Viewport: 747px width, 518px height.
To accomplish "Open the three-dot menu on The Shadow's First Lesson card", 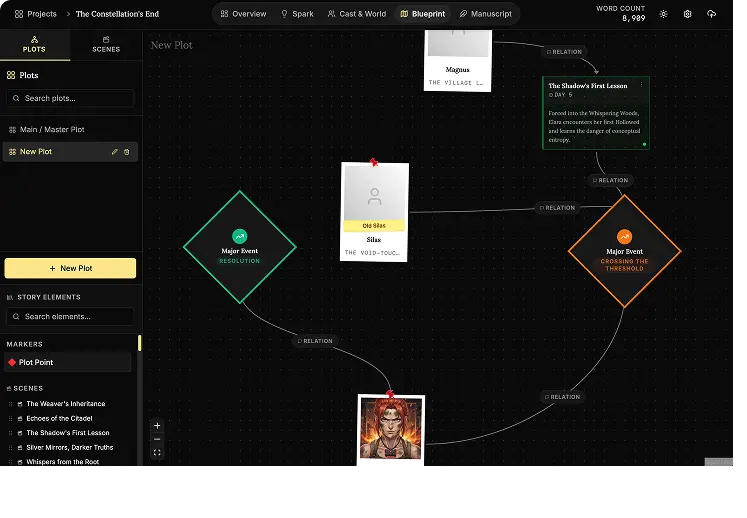I will click(x=643, y=86).
